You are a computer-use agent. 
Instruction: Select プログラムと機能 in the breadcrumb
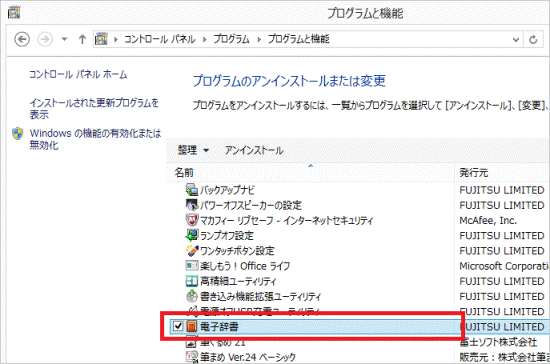click(299, 39)
